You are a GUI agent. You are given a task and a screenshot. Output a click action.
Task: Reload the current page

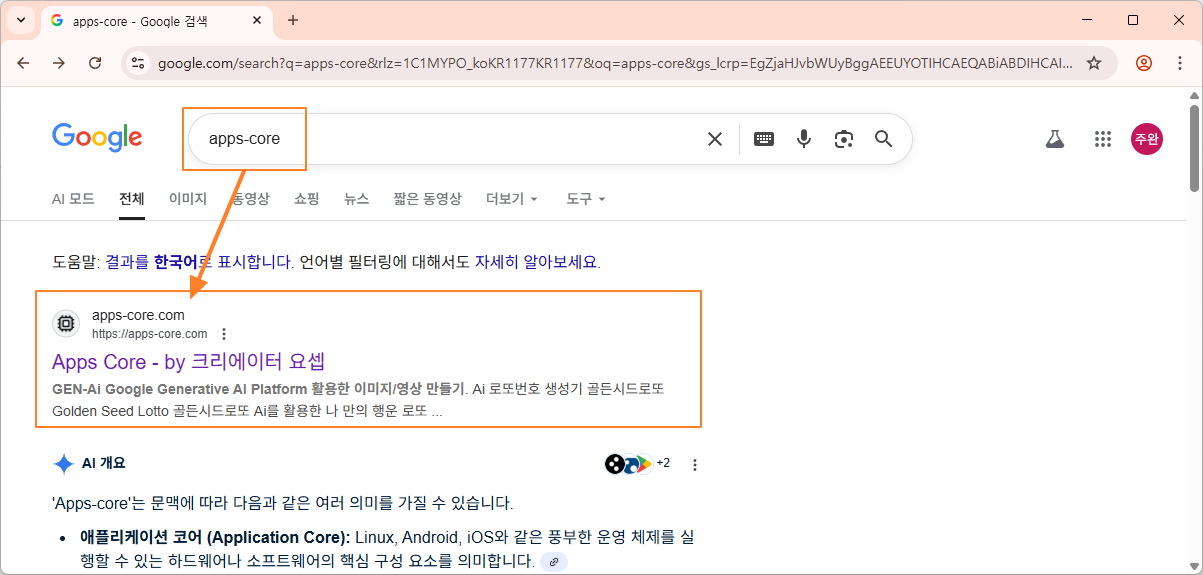click(95, 63)
